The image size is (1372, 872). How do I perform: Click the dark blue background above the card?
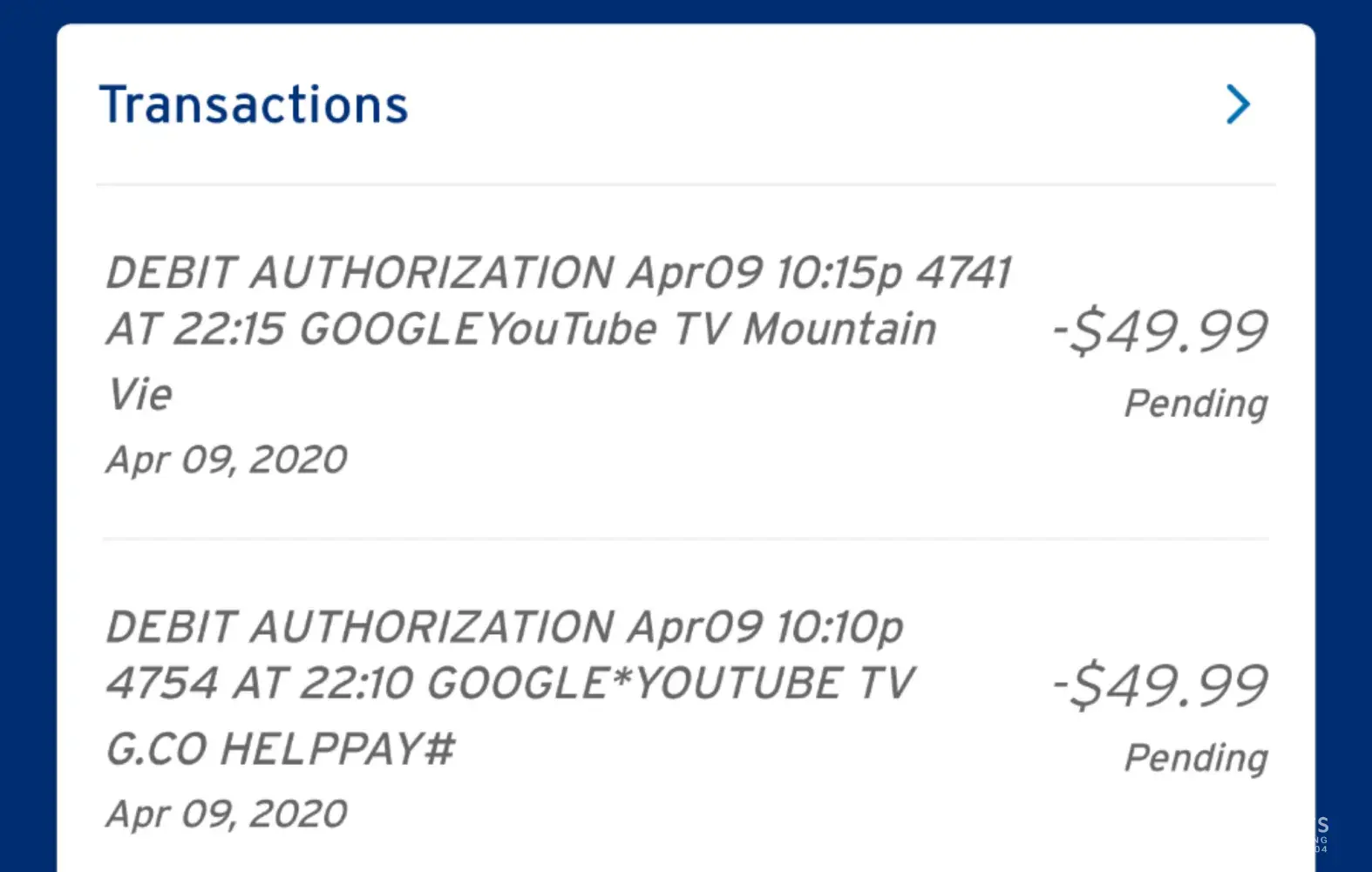click(685, 10)
